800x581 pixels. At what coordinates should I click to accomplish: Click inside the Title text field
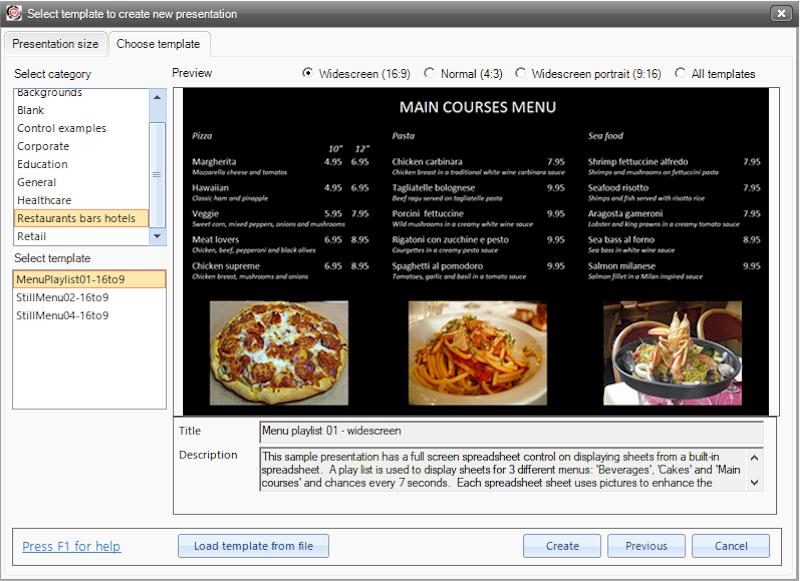(510, 431)
